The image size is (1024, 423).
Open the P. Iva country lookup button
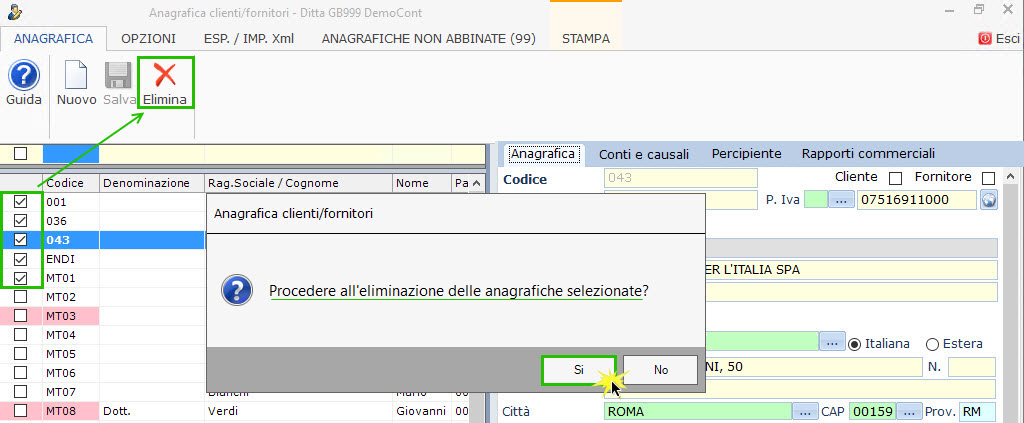[842, 200]
